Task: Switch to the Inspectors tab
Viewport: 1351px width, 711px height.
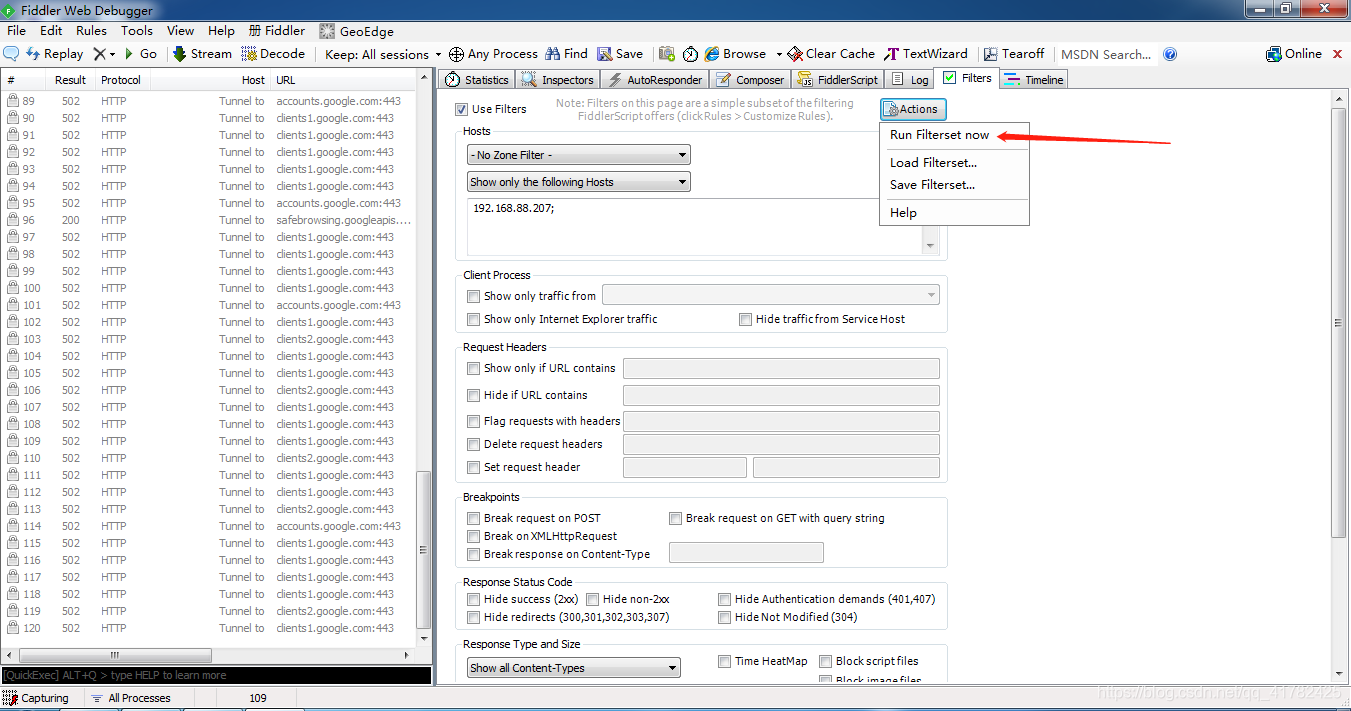Action: tap(558, 79)
